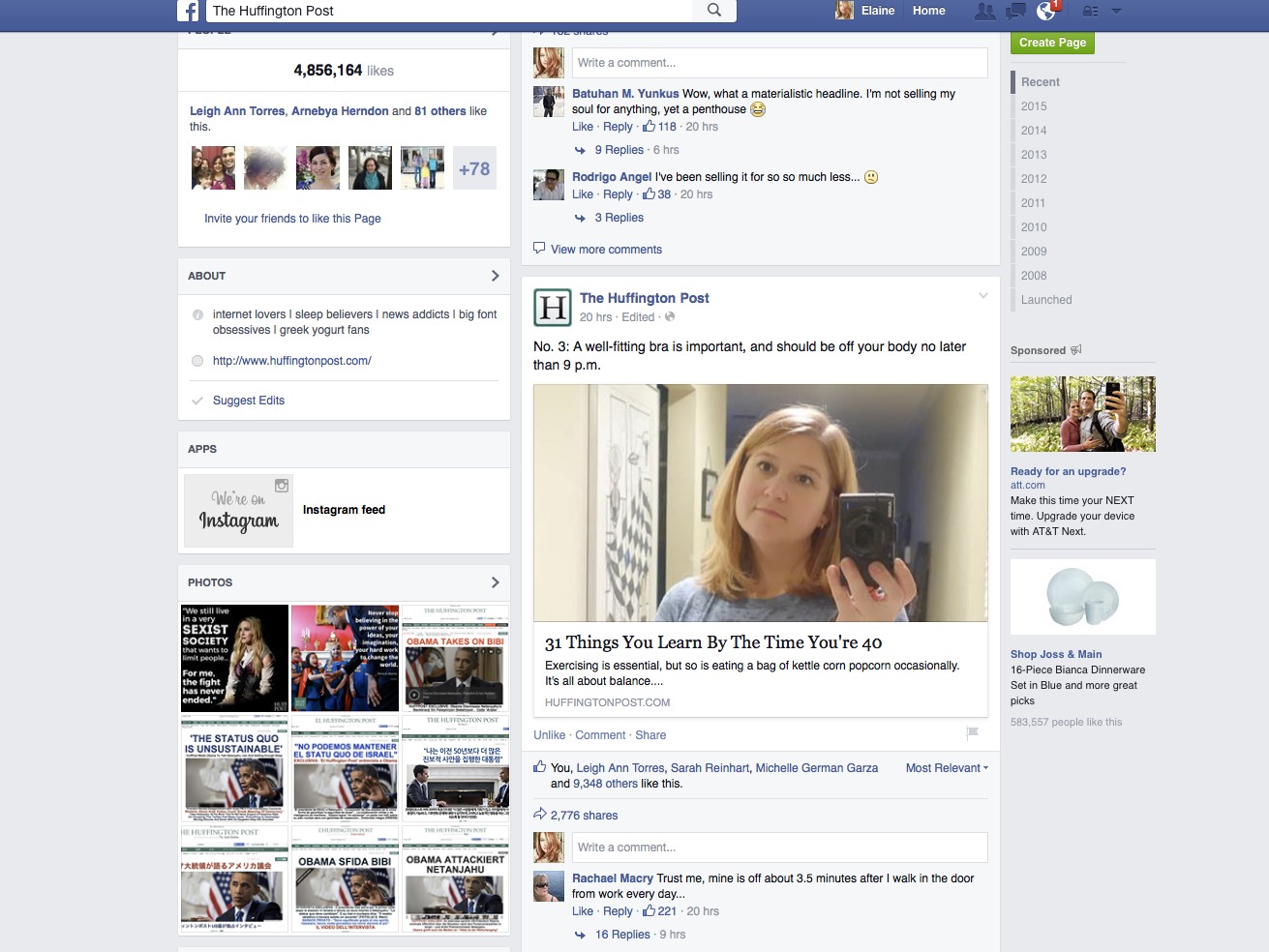Click the thumbs-up icon beside 221 likes
Image resolution: width=1269 pixels, height=952 pixels.
tap(650, 910)
